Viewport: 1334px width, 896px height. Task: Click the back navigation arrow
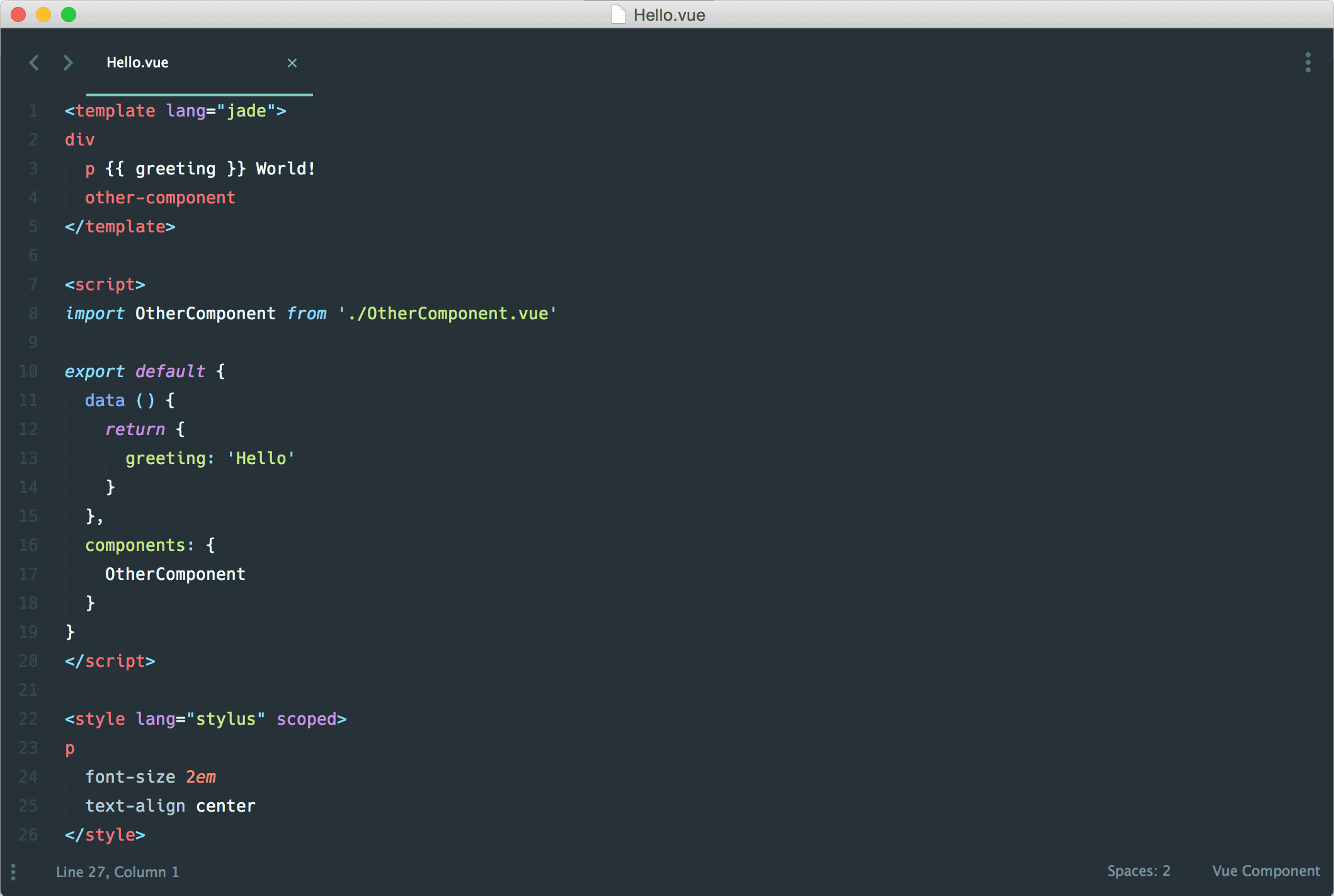pyautogui.click(x=34, y=62)
